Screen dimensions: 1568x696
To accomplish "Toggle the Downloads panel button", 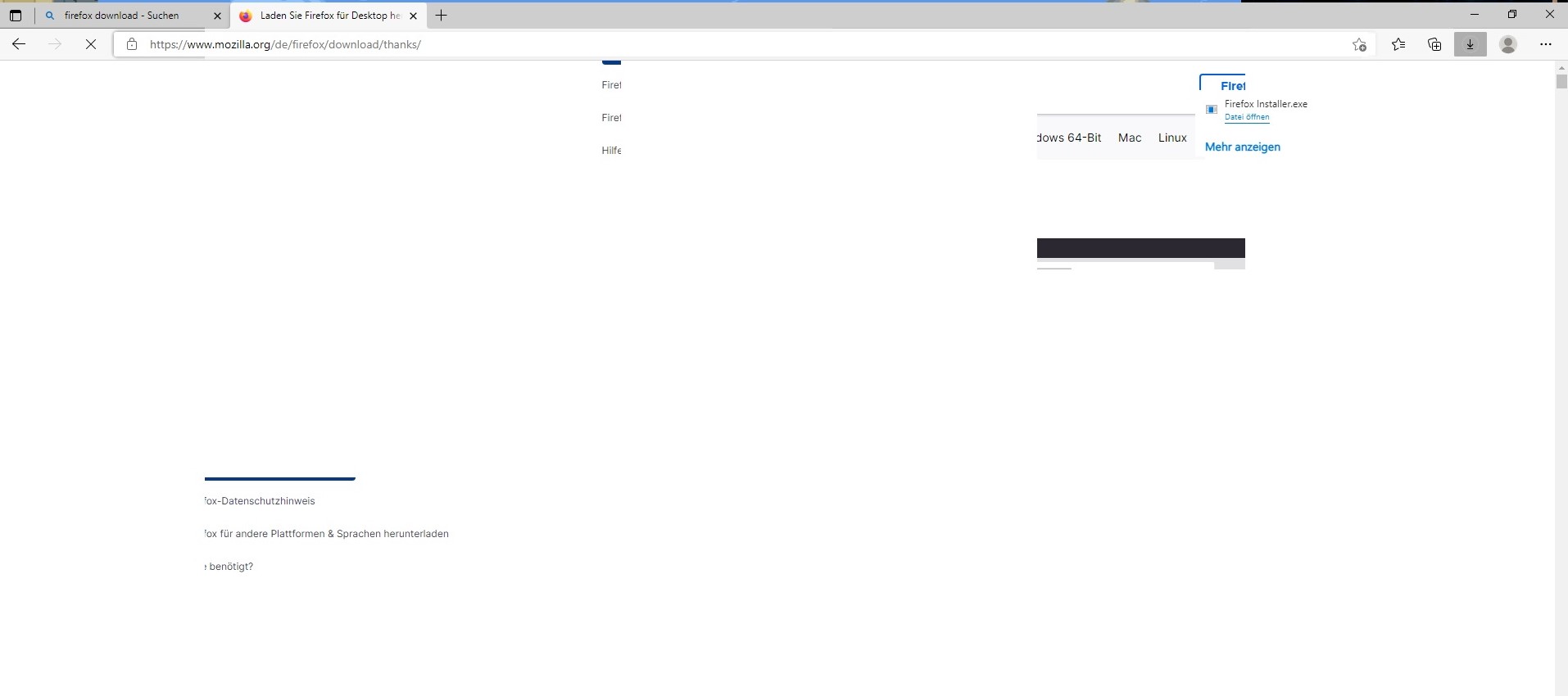I will pos(1471,44).
